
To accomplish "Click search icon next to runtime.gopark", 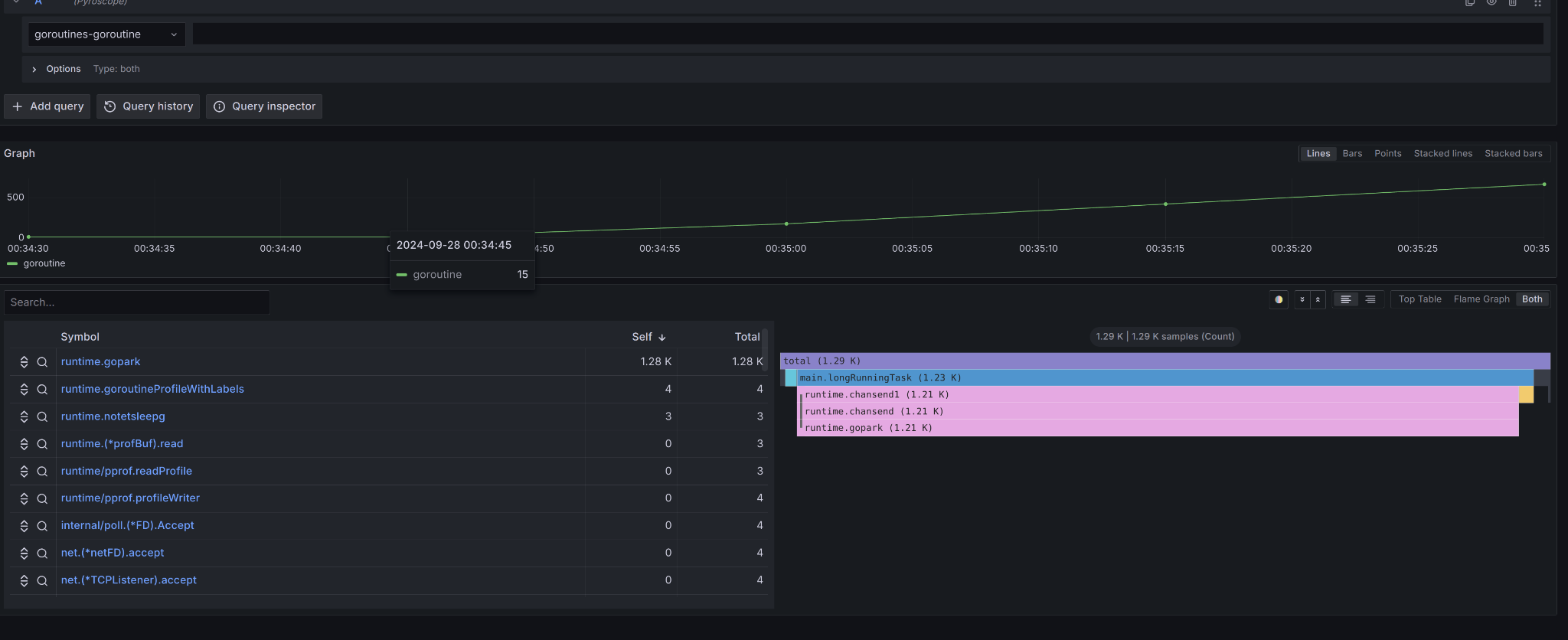I will click(x=42, y=362).
